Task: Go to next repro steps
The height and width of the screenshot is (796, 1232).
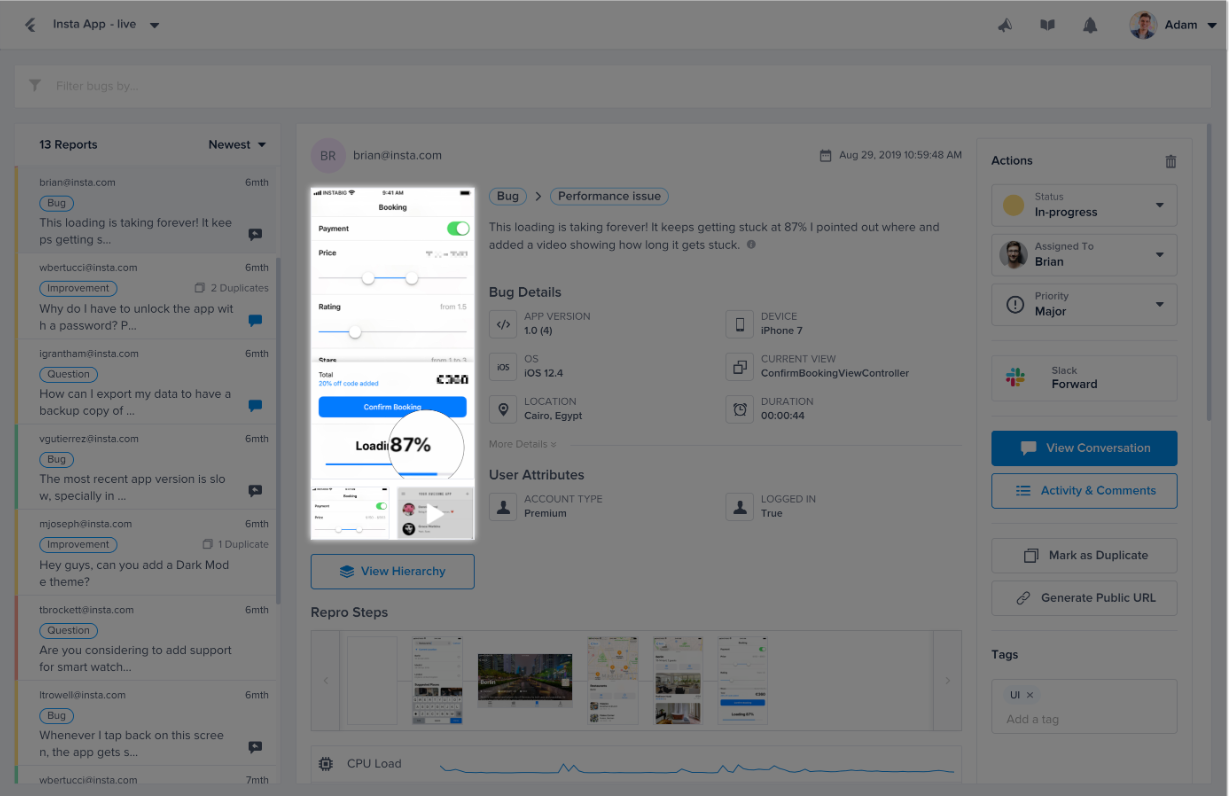Action: [x=947, y=681]
